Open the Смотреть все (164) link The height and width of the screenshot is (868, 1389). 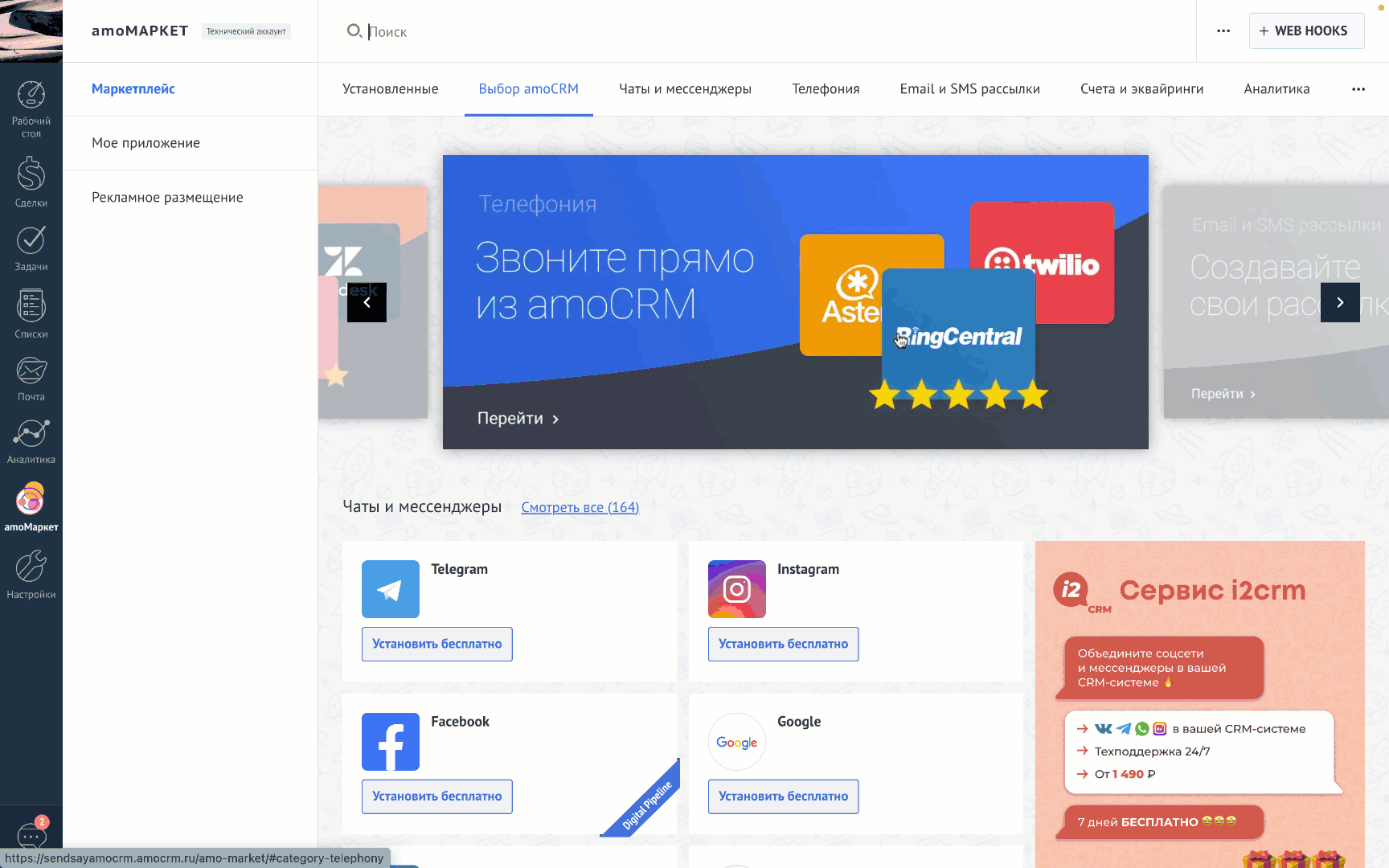(x=580, y=507)
